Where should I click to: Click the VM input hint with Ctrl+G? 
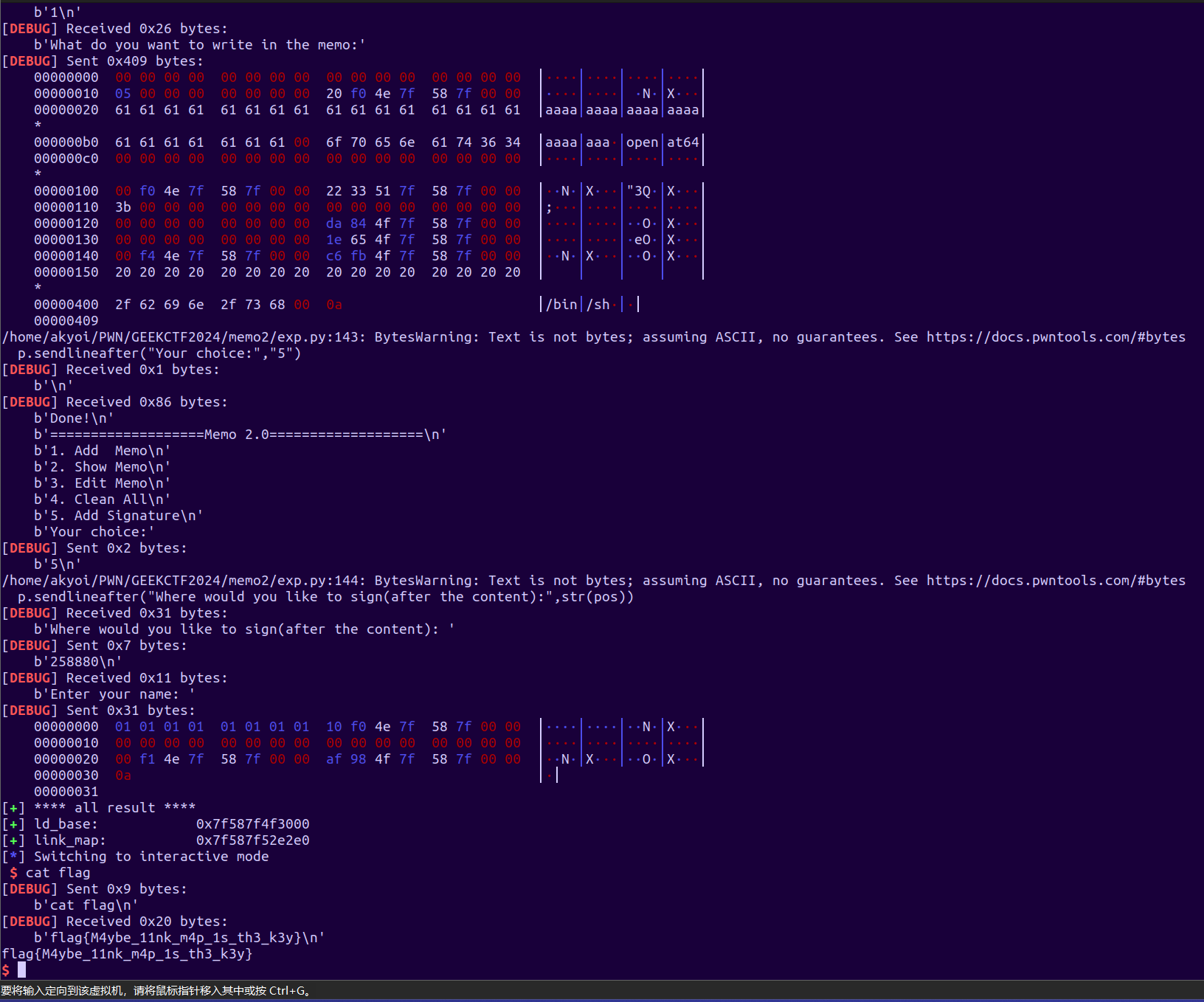point(156,990)
